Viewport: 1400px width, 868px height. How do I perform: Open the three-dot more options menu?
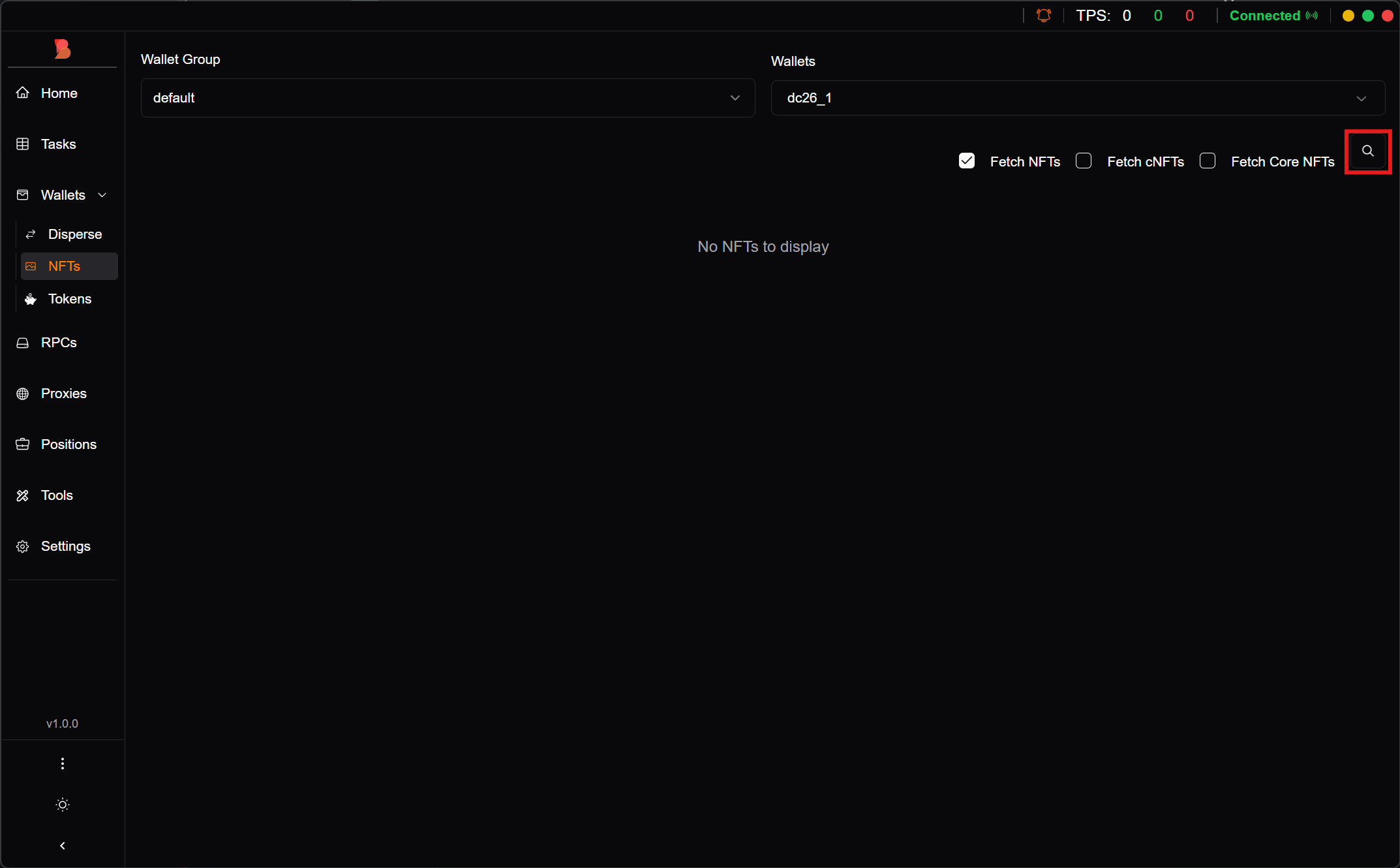coord(63,764)
